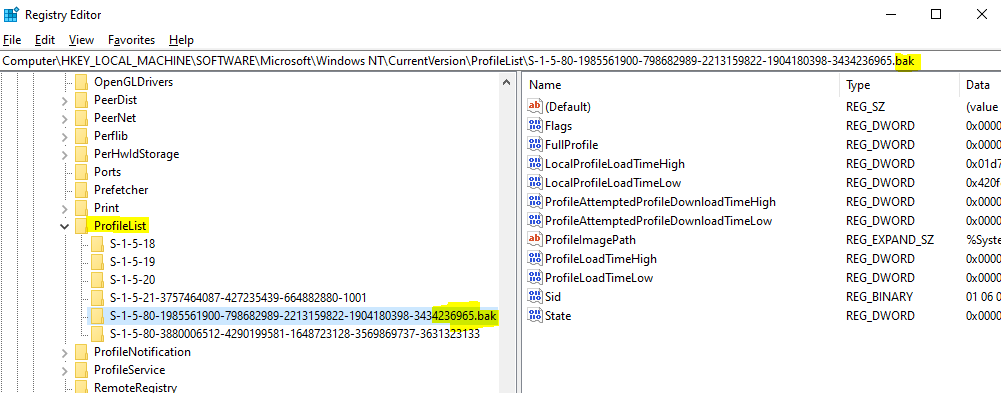Screen dimensions: 1001x393
Task: Select the S-1-5-21-3757464087 profile key ending in 1001
Action: (238, 297)
